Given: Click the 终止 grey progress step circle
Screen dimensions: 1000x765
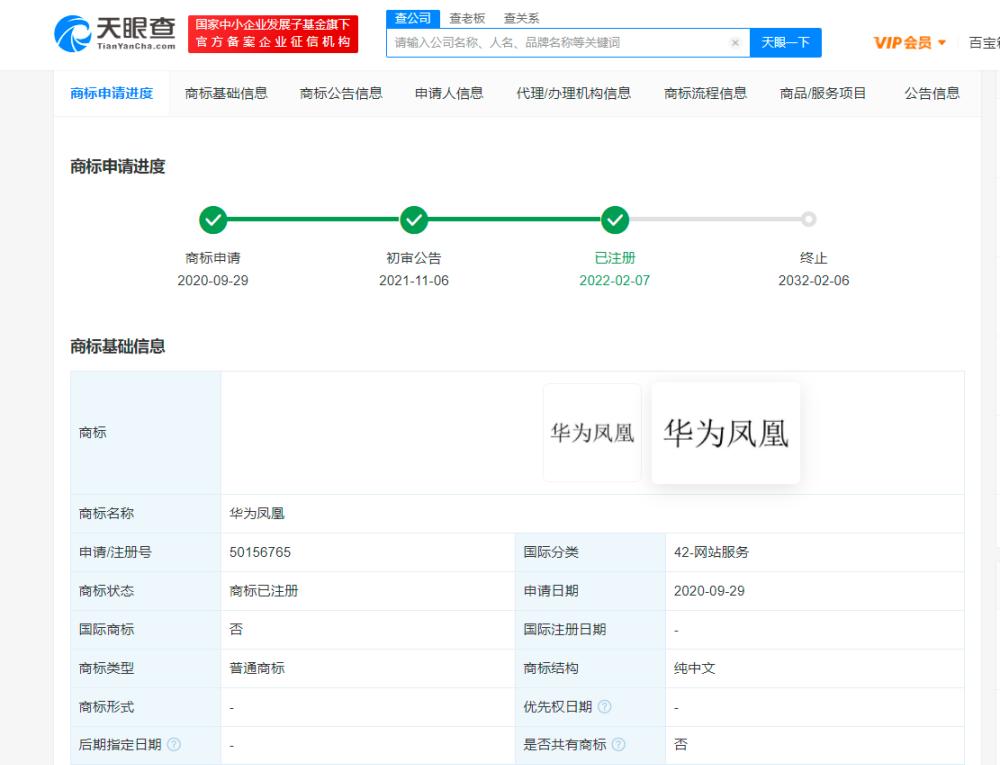Looking at the screenshot, I should [x=809, y=219].
